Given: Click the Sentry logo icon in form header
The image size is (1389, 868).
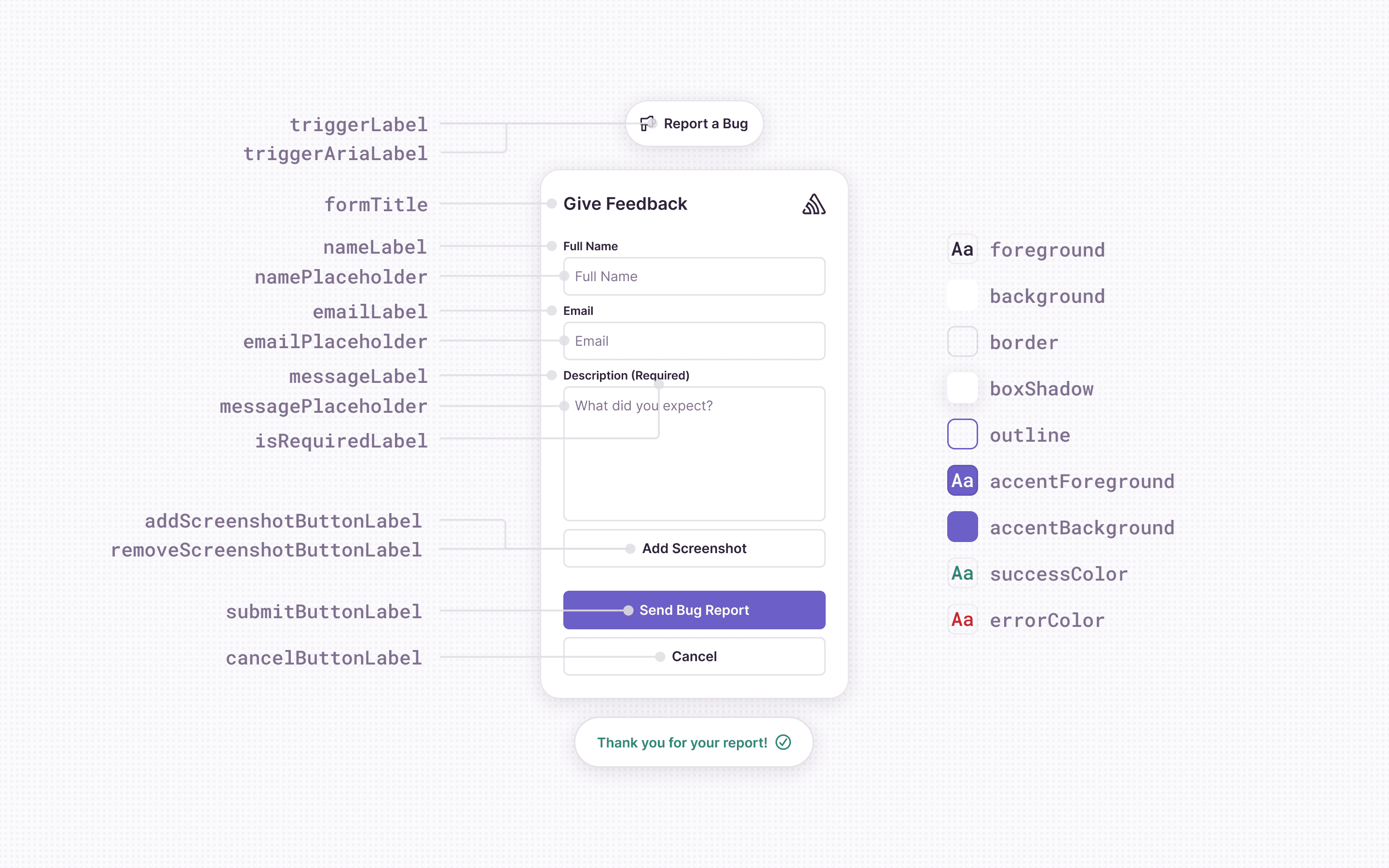Looking at the screenshot, I should pyautogui.click(x=813, y=204).
